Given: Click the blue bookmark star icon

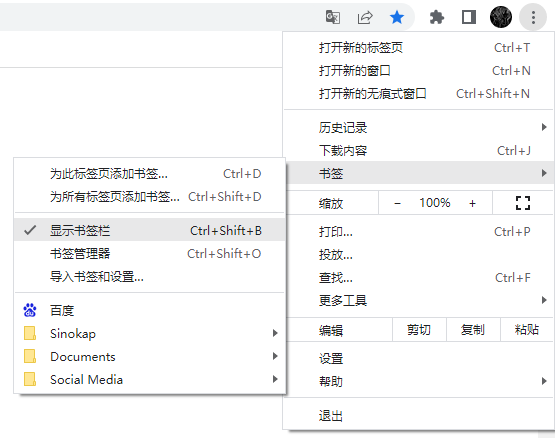Looking at the screenshot, I should pyautogui.click(x=397, y=17).
